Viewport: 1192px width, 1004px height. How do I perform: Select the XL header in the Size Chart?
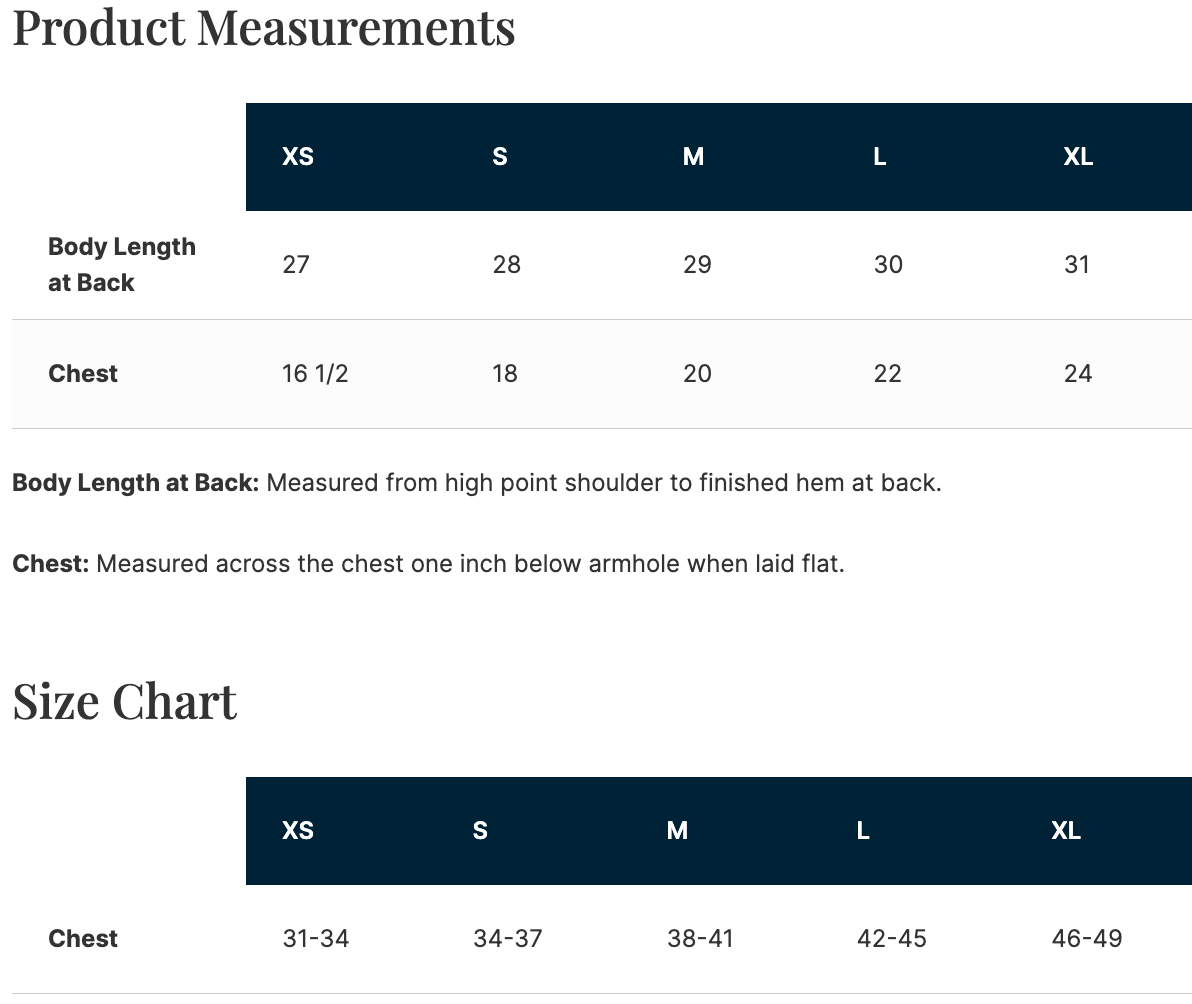[x=1066, y=831]
